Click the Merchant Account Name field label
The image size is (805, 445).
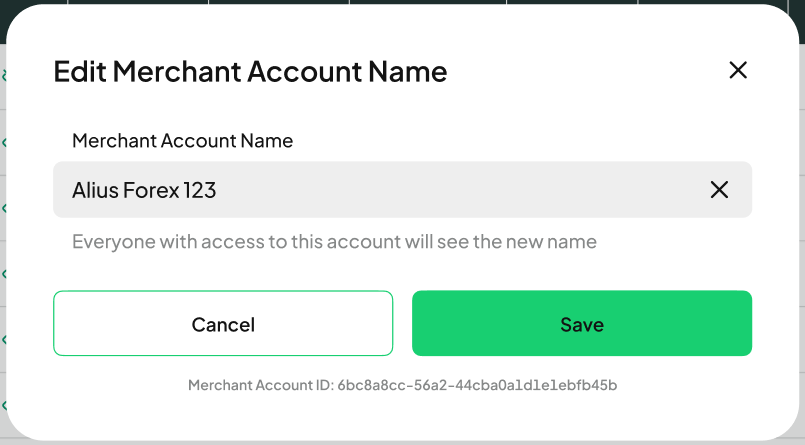(182, 141)
